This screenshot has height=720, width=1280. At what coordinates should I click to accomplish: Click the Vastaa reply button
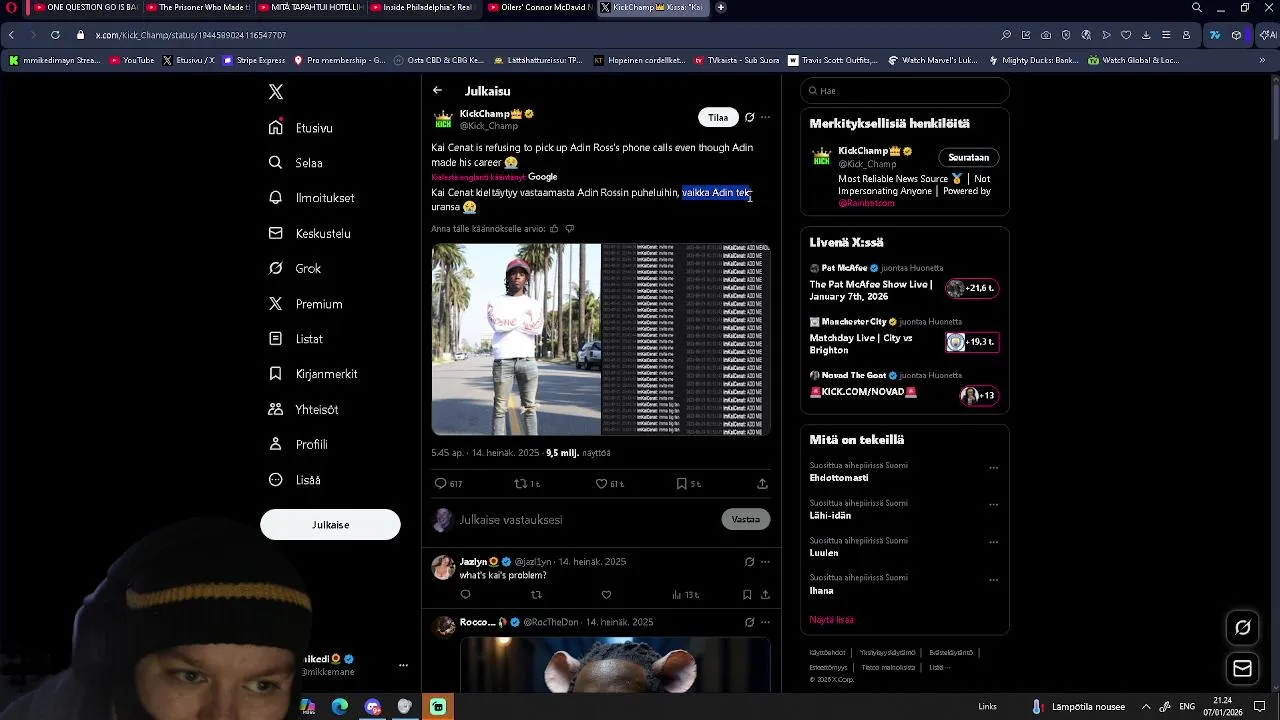coord(745,520)
